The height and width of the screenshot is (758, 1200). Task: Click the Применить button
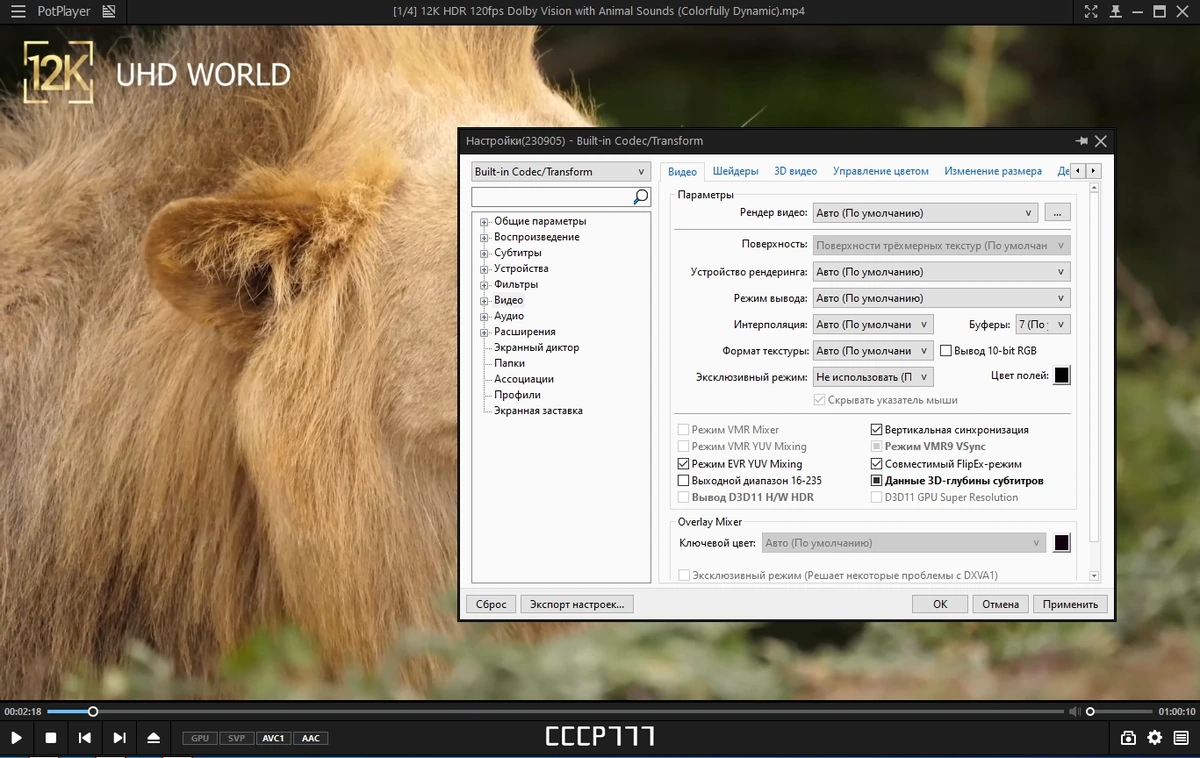1070,604
